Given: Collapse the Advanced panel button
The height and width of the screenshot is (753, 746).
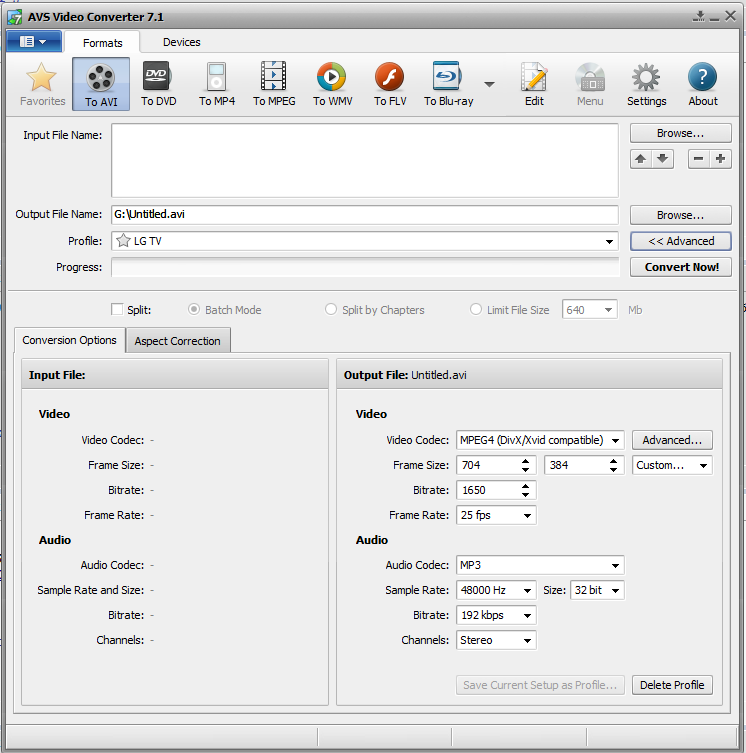Looking at the screenshot, I should 681,241.
